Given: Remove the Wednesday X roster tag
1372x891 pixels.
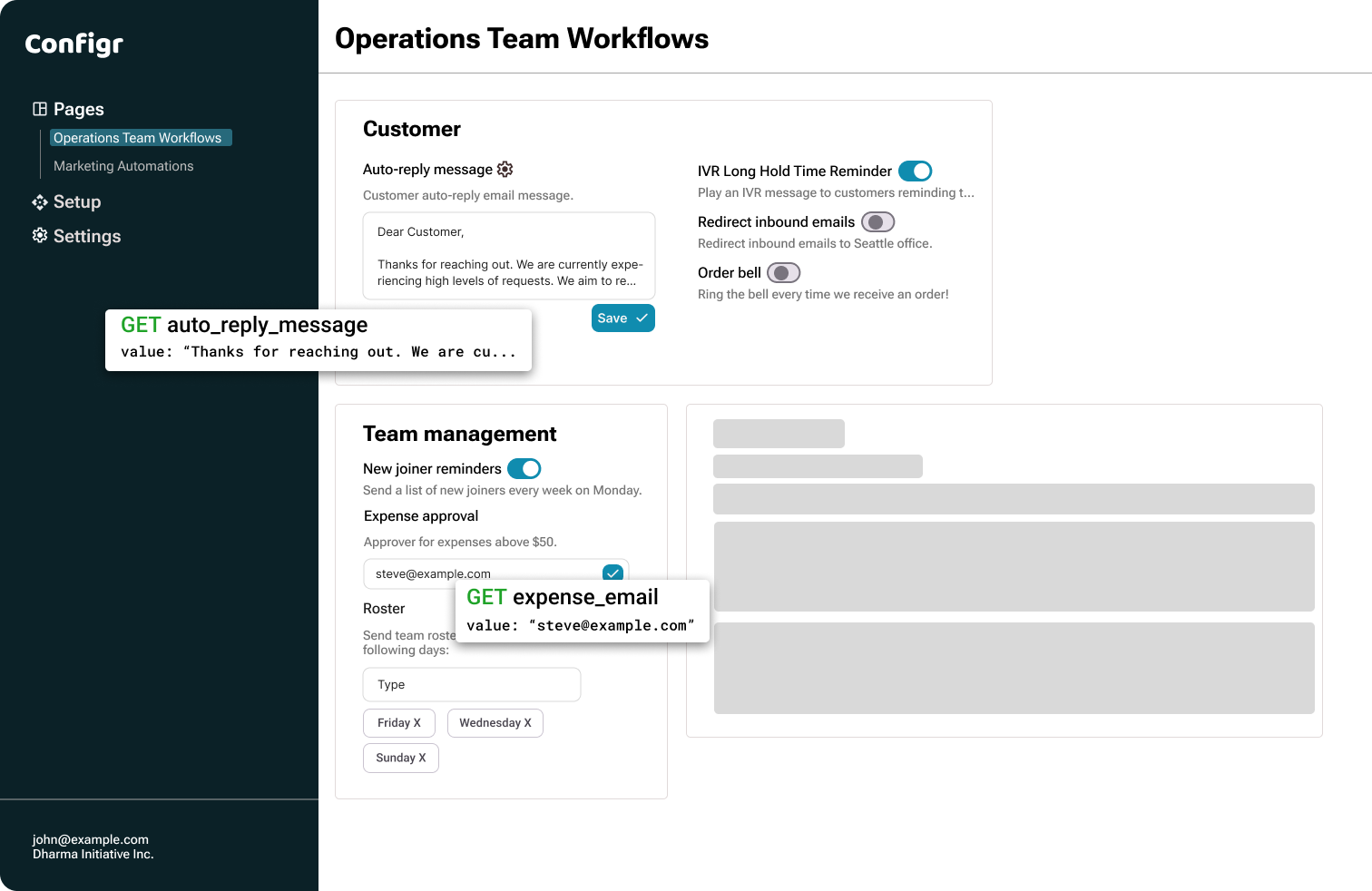Looking at the screenshot, I should (495, 723).
